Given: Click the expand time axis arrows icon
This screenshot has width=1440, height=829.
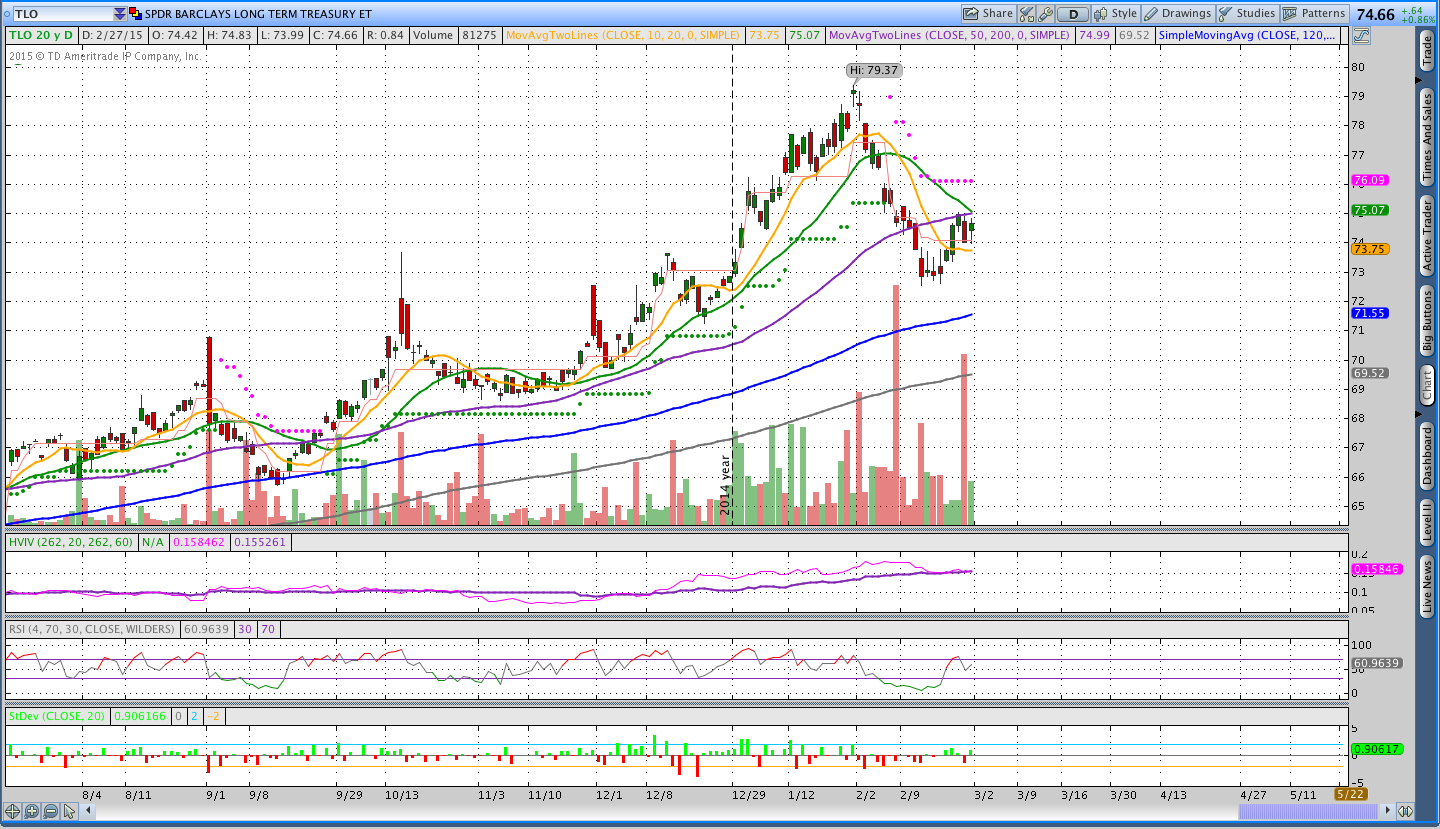Looking at the screenshot, I should [1405, 811].
